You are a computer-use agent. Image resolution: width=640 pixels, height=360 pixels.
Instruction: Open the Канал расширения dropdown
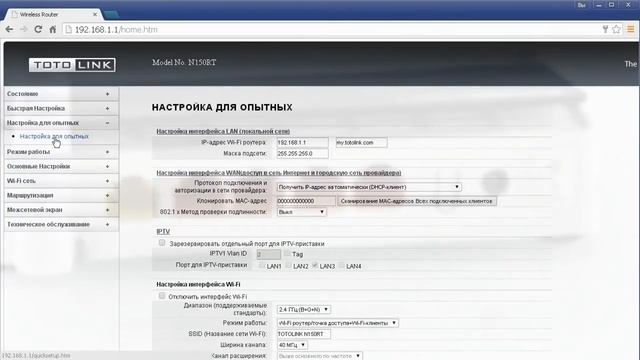pyautogui.click(x=319, y=356)
